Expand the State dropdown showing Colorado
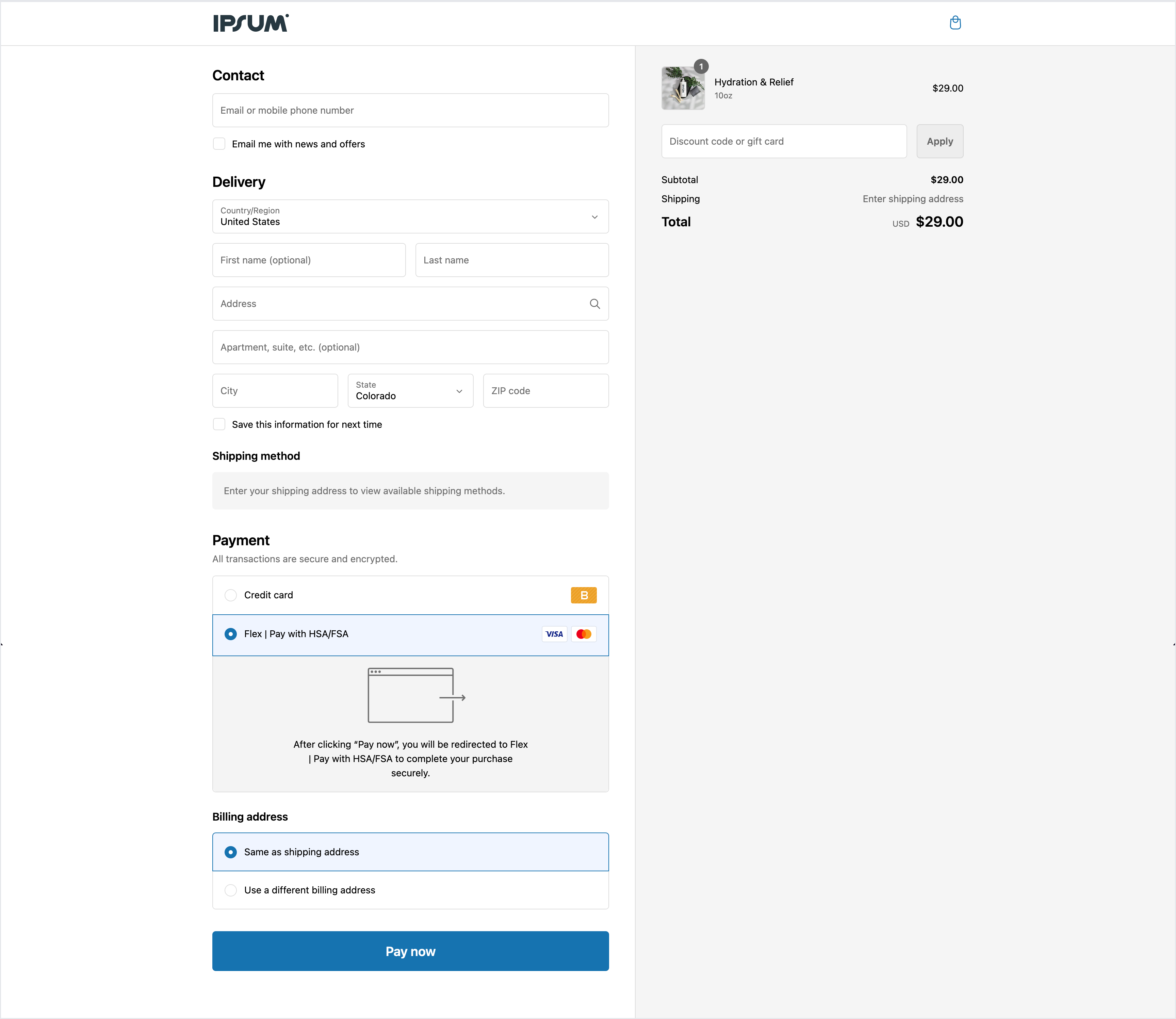 tap(410, 391)
